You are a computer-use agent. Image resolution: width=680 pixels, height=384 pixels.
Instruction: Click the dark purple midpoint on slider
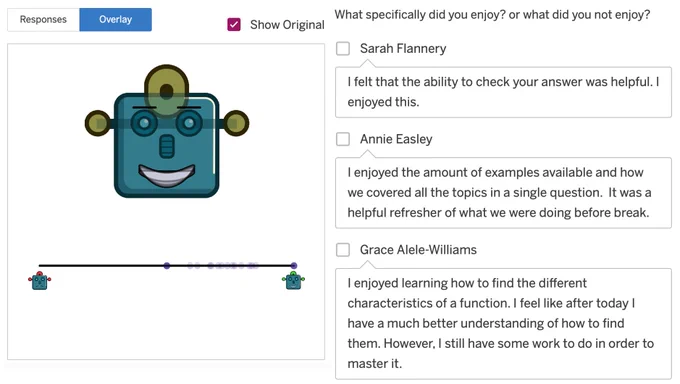[x=167, y=266]
